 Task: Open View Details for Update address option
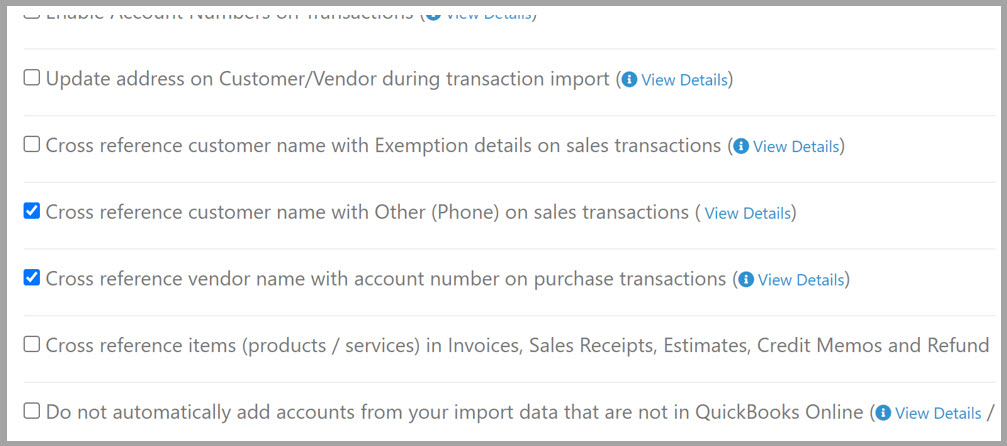[x=684, y=80]
